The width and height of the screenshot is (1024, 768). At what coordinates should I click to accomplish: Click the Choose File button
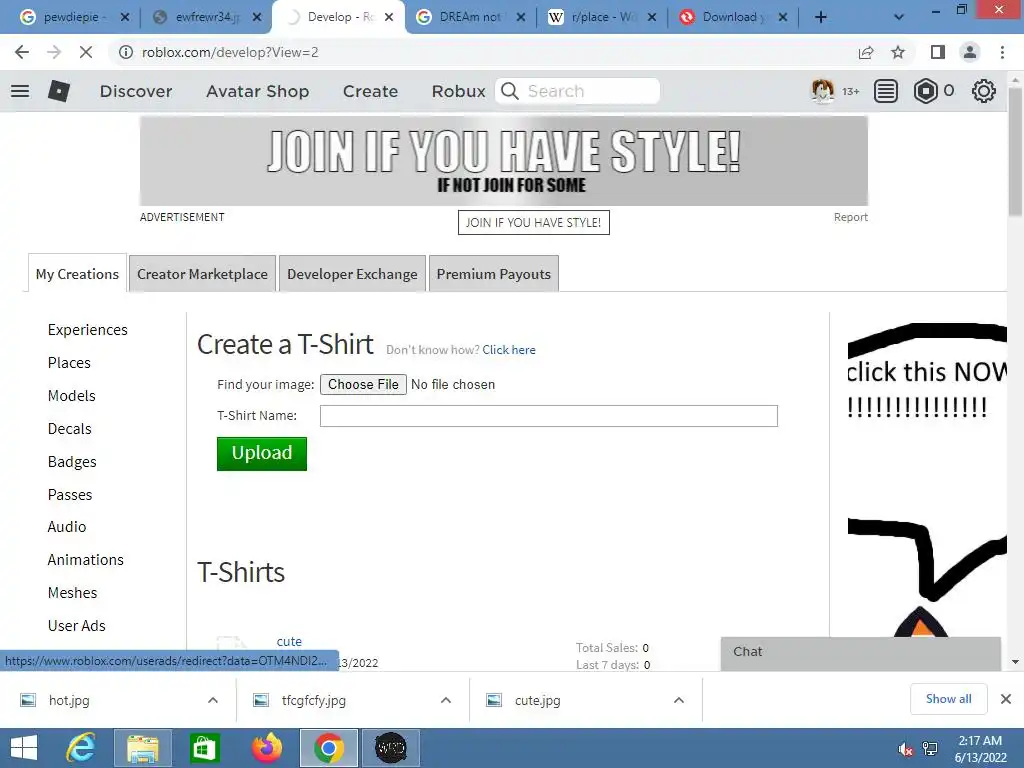point(363,384)
